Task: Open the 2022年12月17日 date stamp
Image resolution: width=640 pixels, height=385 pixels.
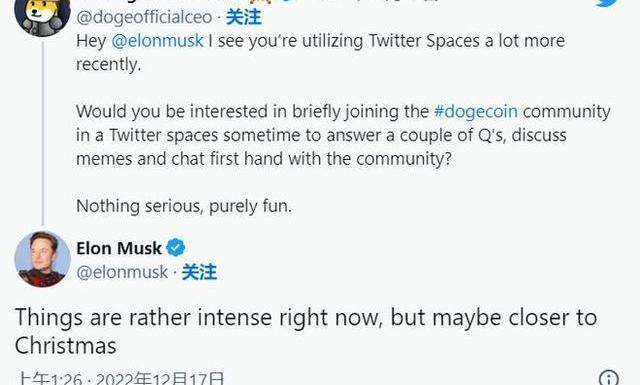Action: tap(160, 379)
